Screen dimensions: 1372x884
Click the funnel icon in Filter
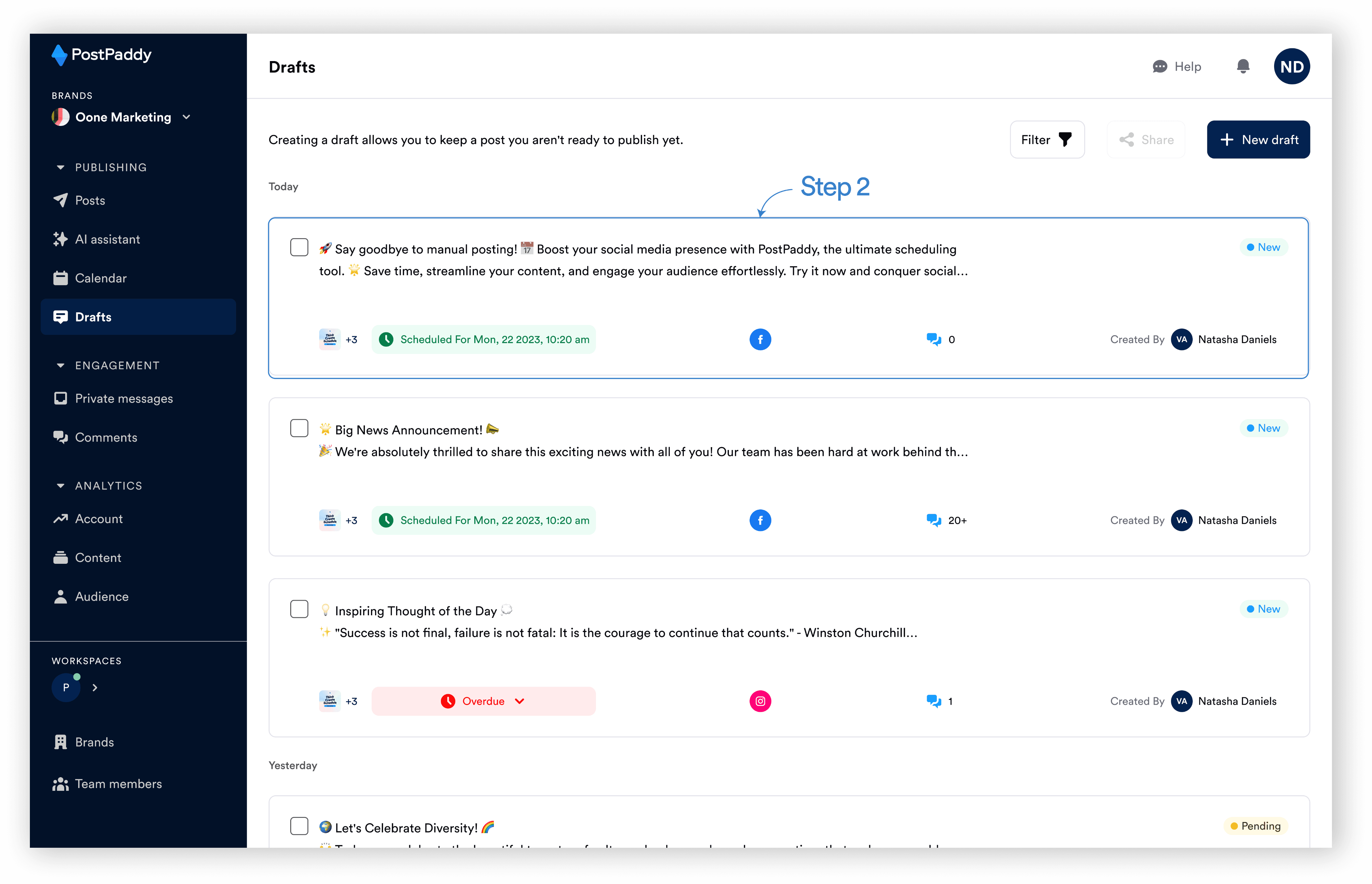tap(1064, 140)
